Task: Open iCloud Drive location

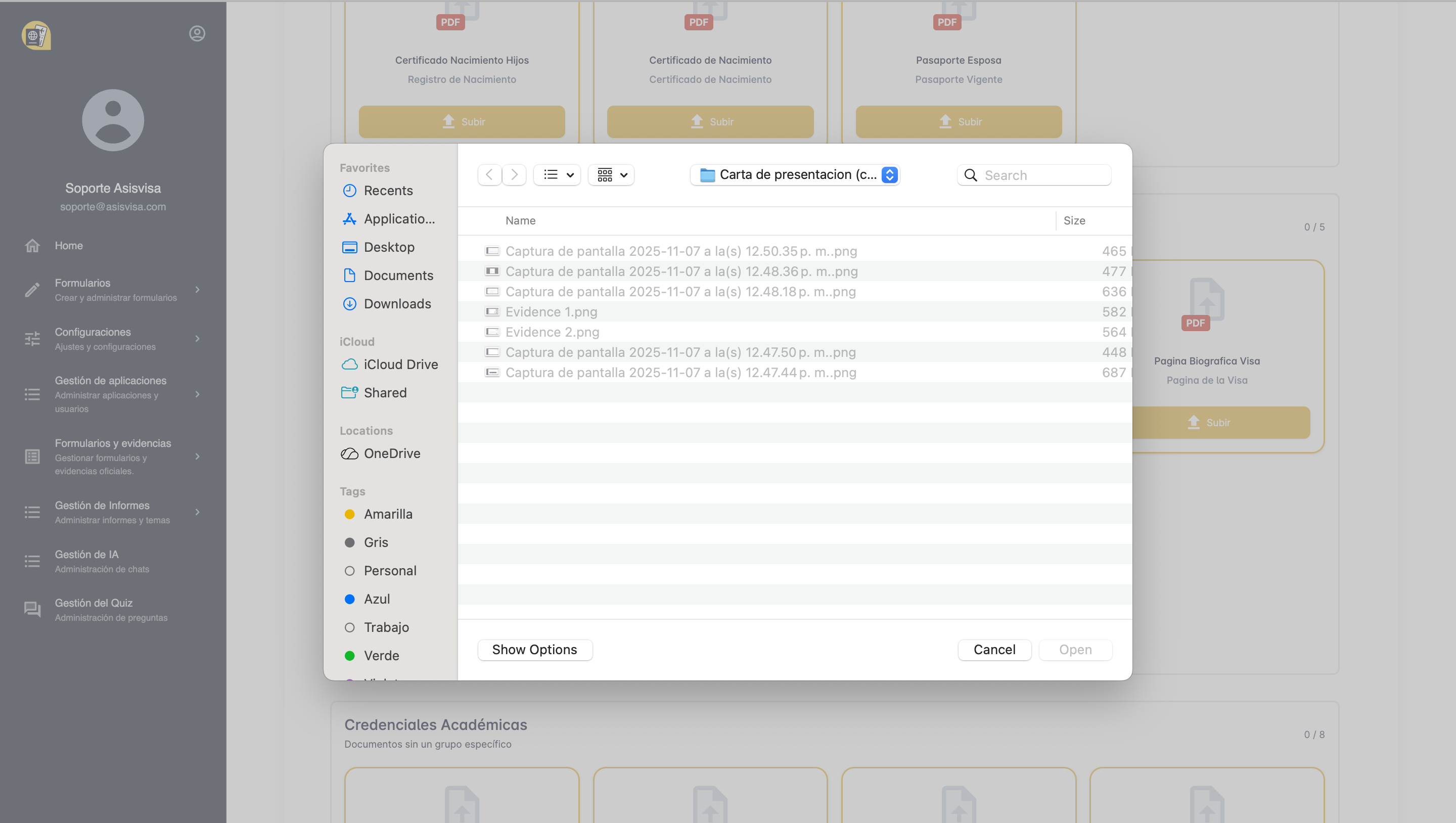Action: click(400, 364)
